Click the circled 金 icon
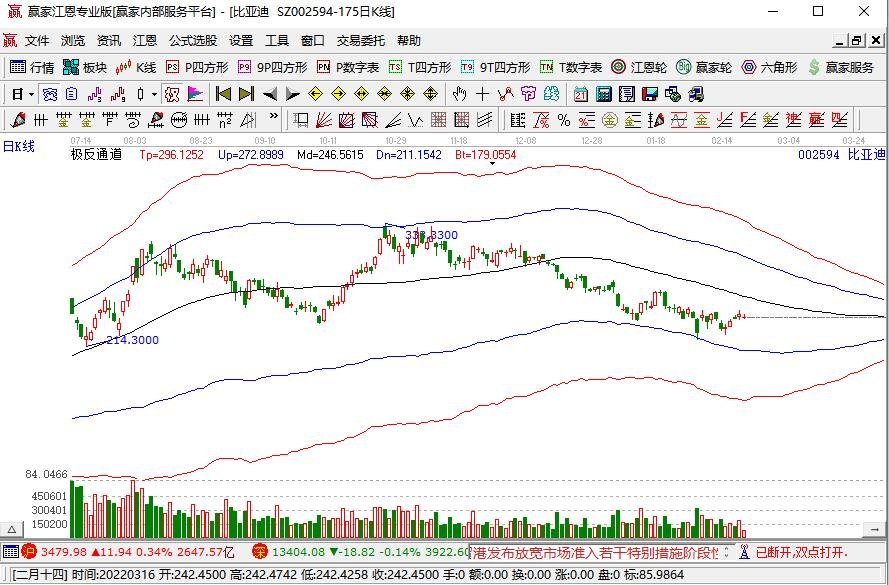This screenshot has width=889, height=585. click(609, 120)
